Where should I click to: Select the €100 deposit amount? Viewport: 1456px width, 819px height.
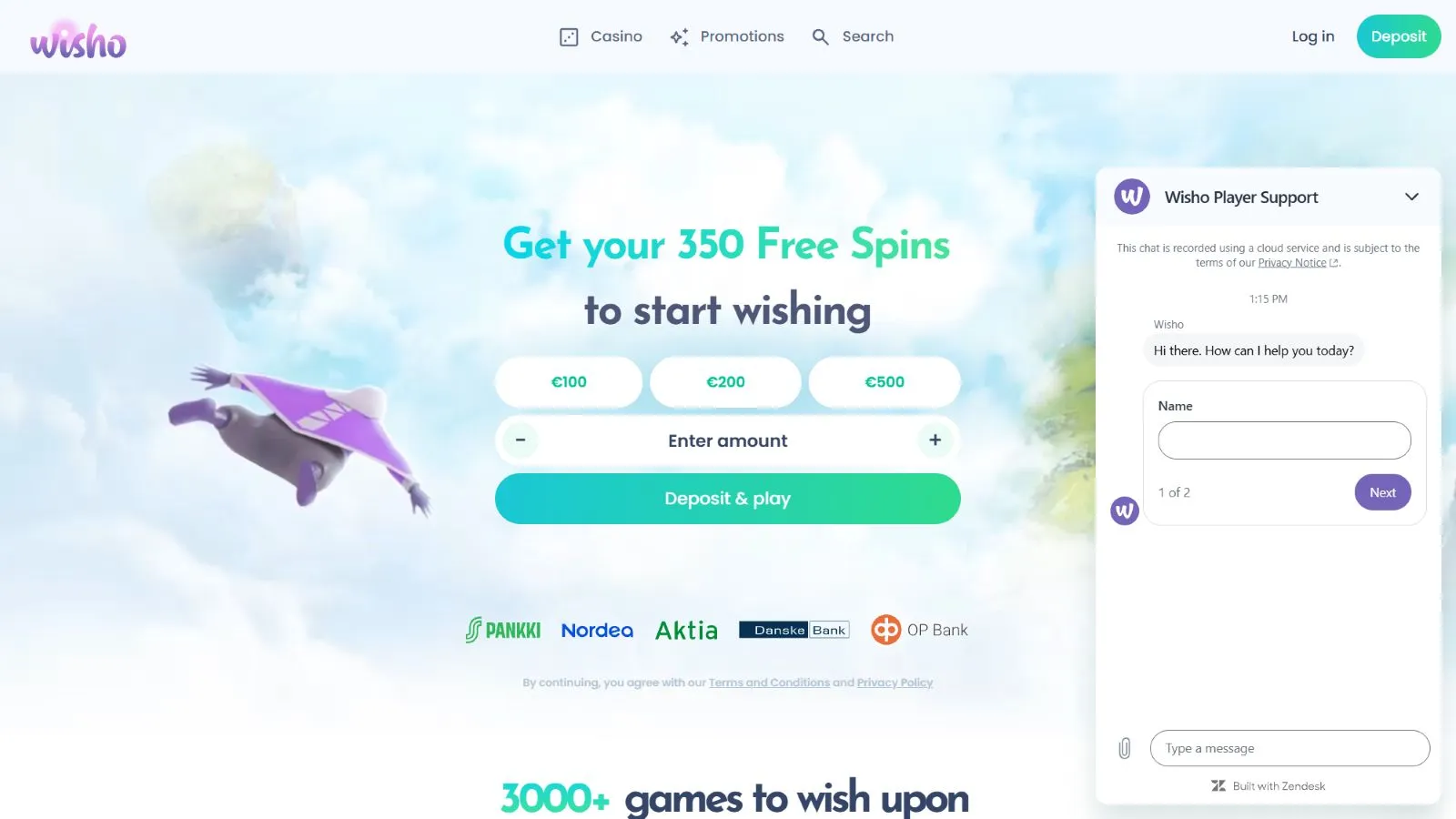tap(569, 382)
